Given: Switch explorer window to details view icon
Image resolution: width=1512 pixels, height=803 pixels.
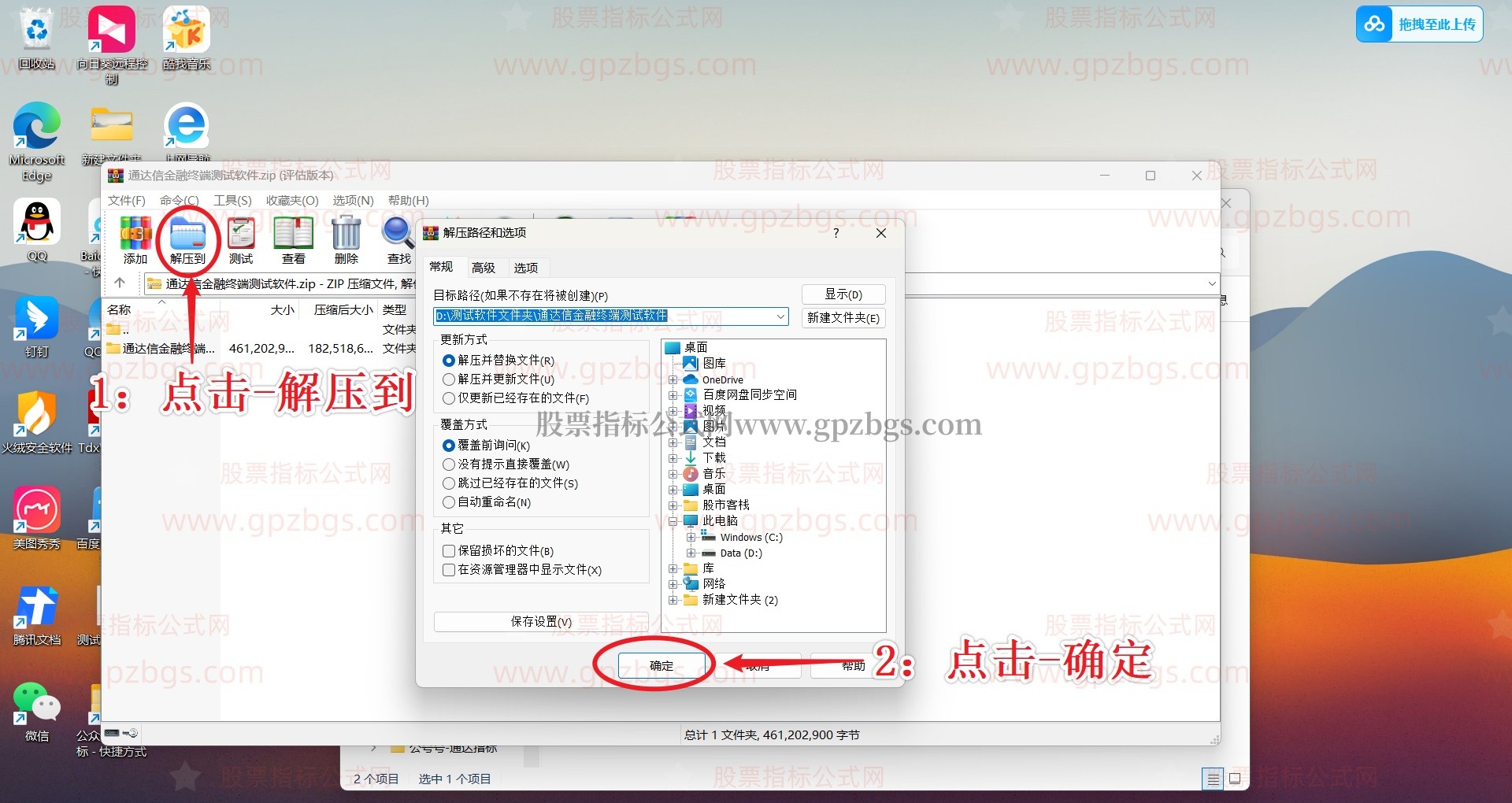Looking at the screenshot, I should pos(1213,779).
